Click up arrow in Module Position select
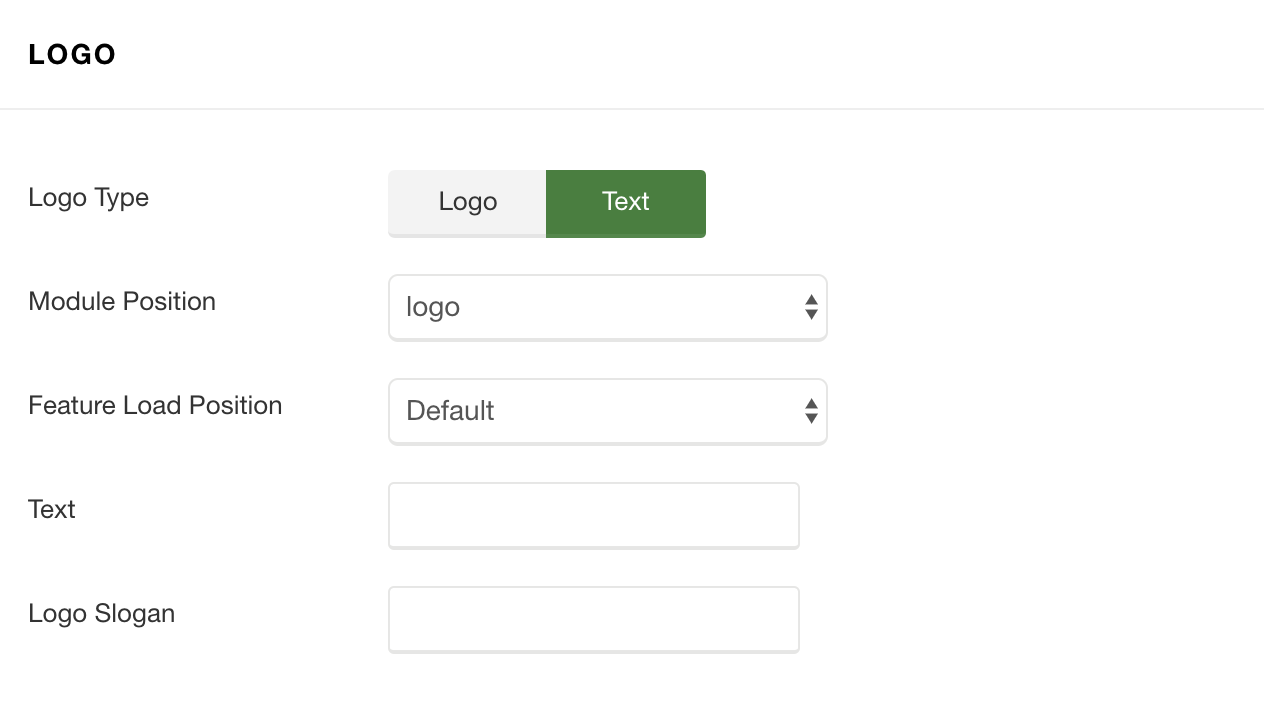1264x702 pixels. (x=811, y=300)
